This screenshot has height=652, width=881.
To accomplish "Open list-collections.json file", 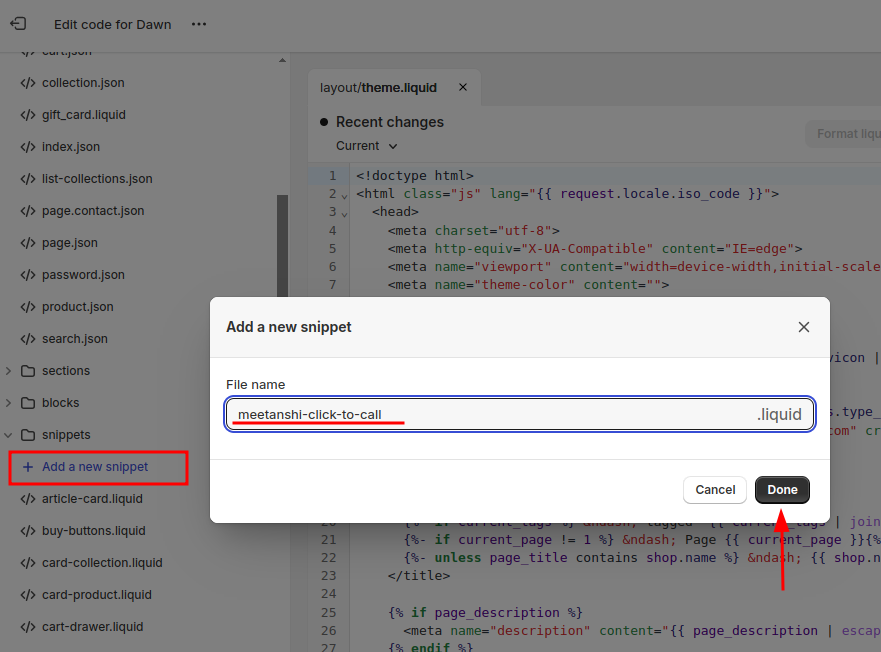I will click(97, 179).
